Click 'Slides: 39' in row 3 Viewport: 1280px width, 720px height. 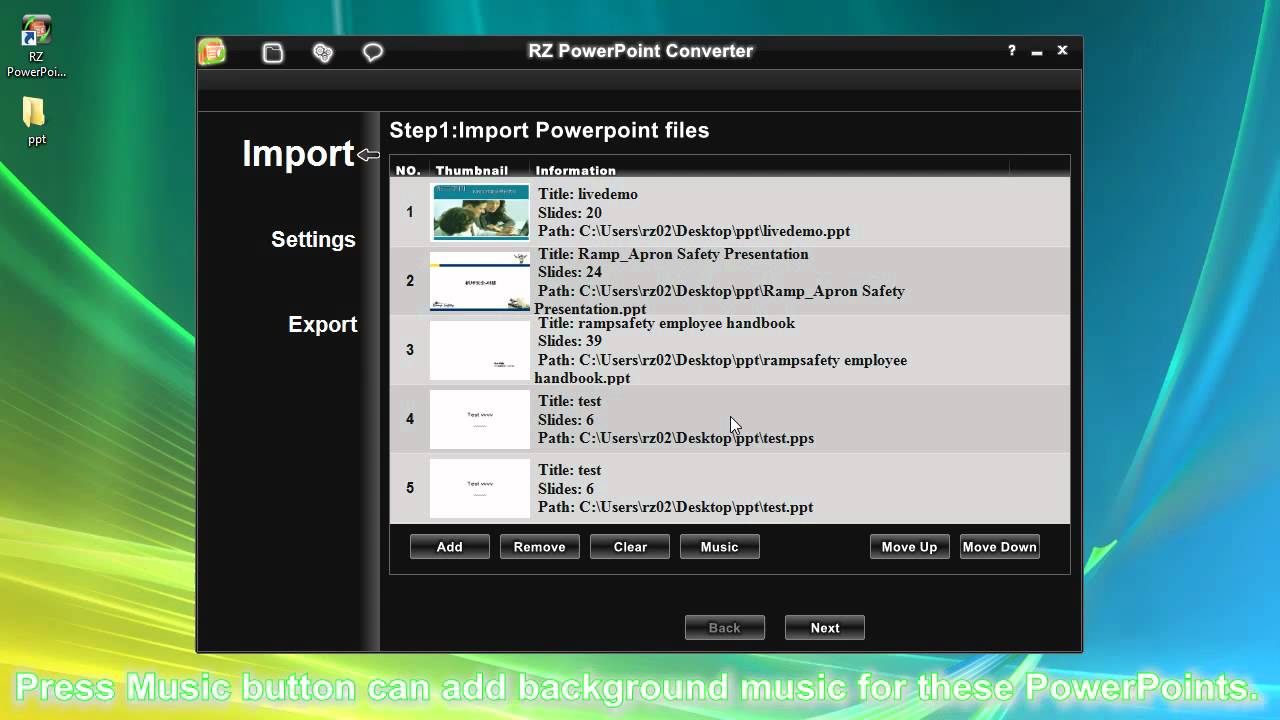[570, 341]
